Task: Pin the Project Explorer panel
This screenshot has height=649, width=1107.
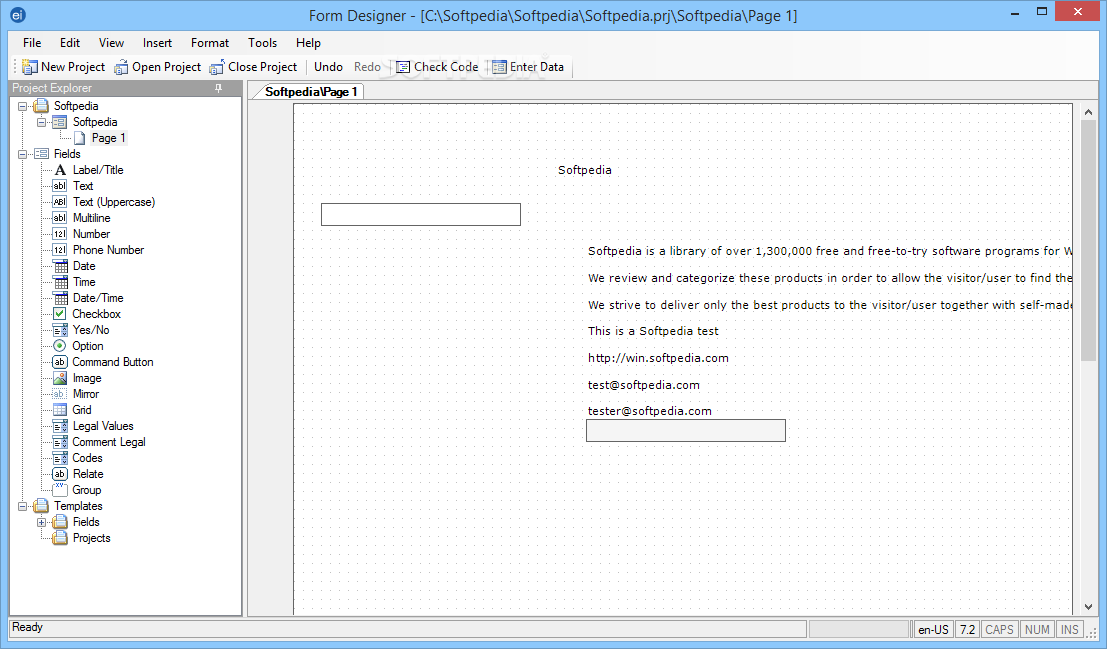Action: [x=218, y=88]
